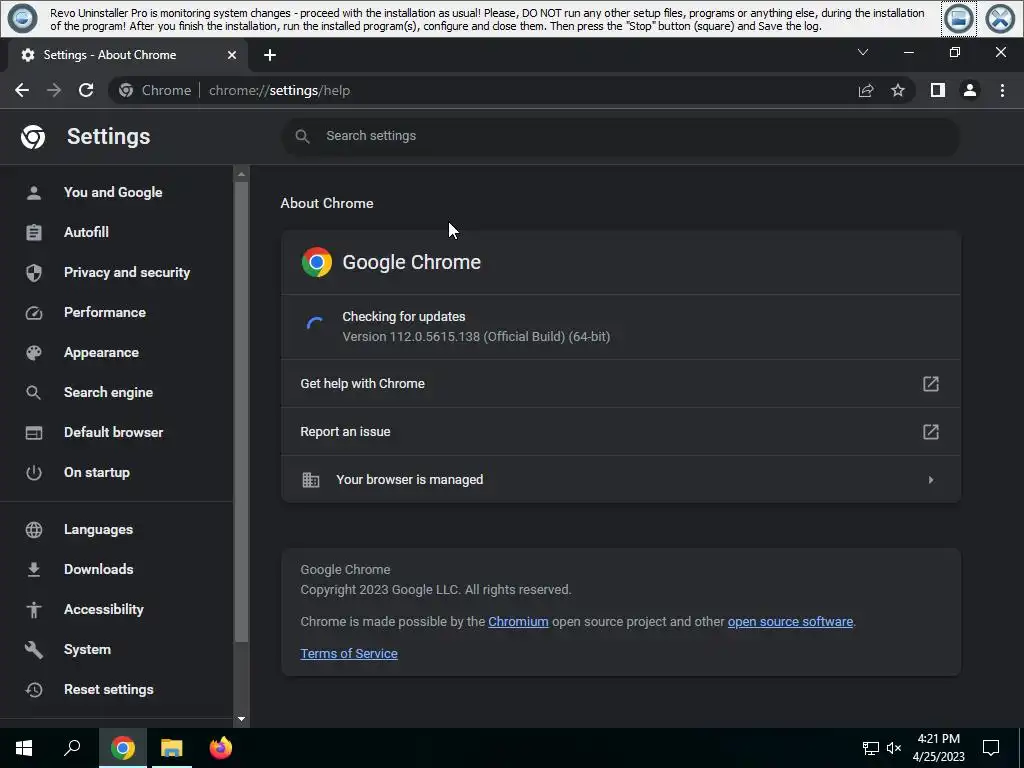The height and width of the screenshot is (768, 1024).
Task: Bookmark this tab with the star icon
Action: (x=898, y=90)
